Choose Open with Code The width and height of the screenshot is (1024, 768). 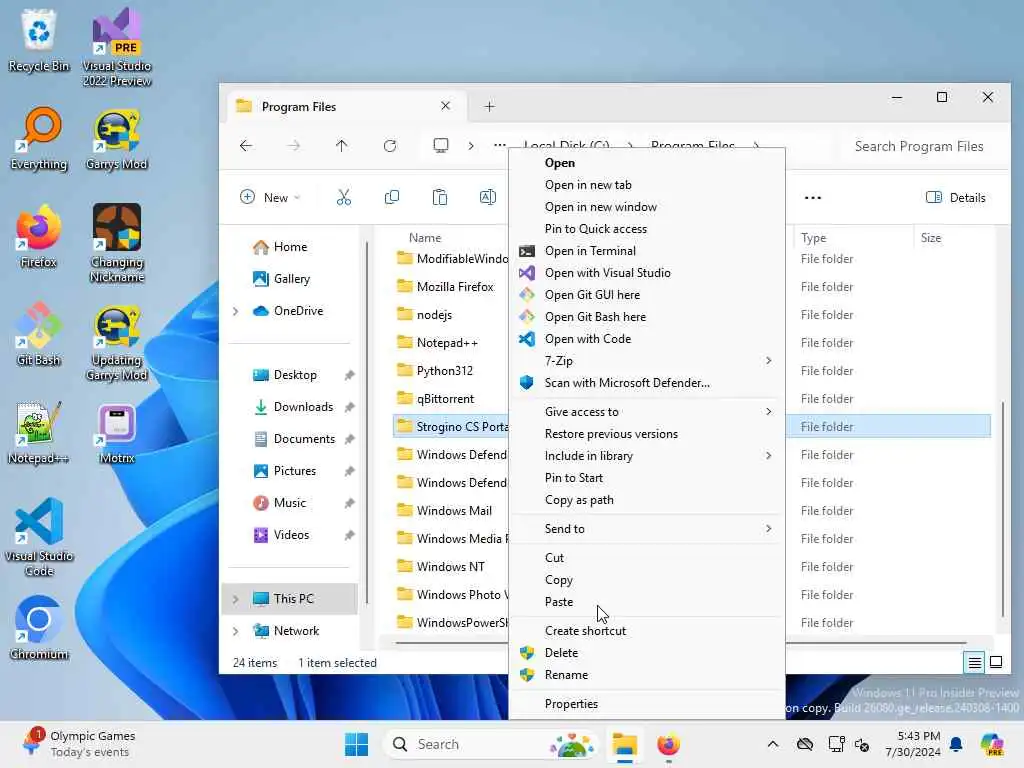pos(647,339)
